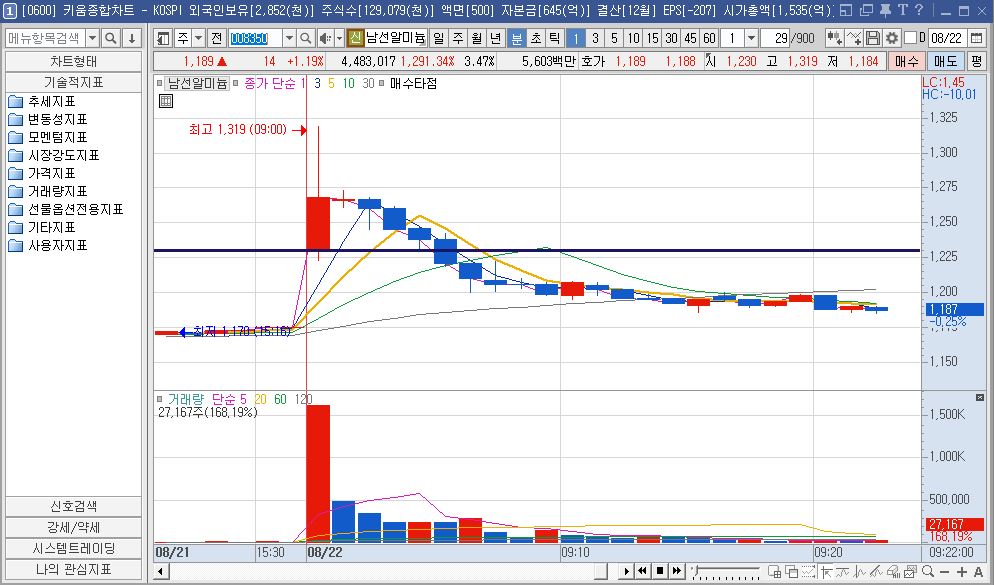Open help question mark in title bar
Screen dimensions: 994x585
(919, 10)
